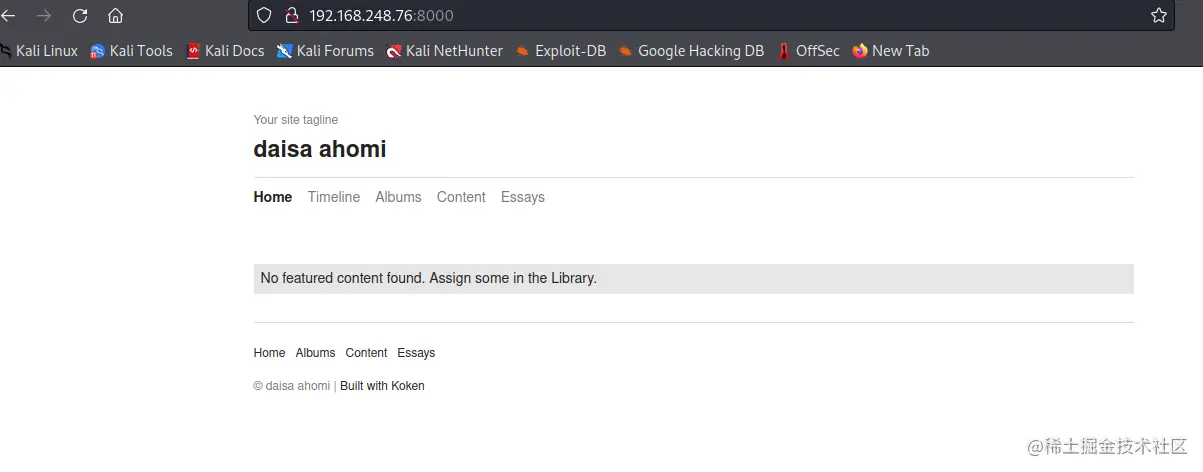1203x472 pixels.
Task: Open the Kali NetHunter bookmark
Action: coord(445,50)
